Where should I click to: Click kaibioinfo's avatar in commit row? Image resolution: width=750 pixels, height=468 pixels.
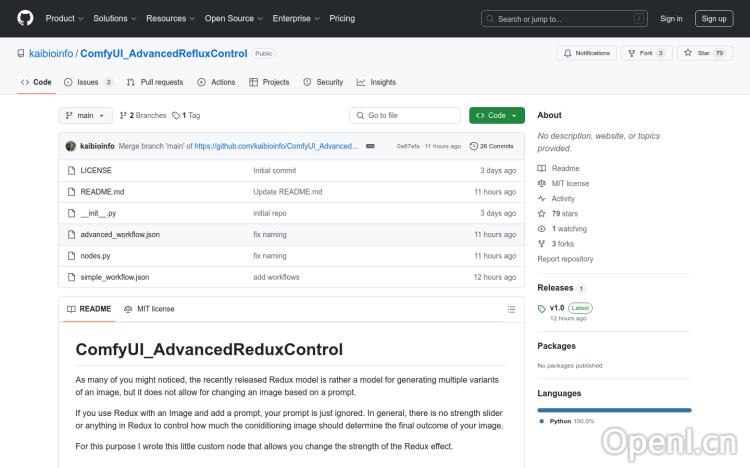(x=71, y=146)
